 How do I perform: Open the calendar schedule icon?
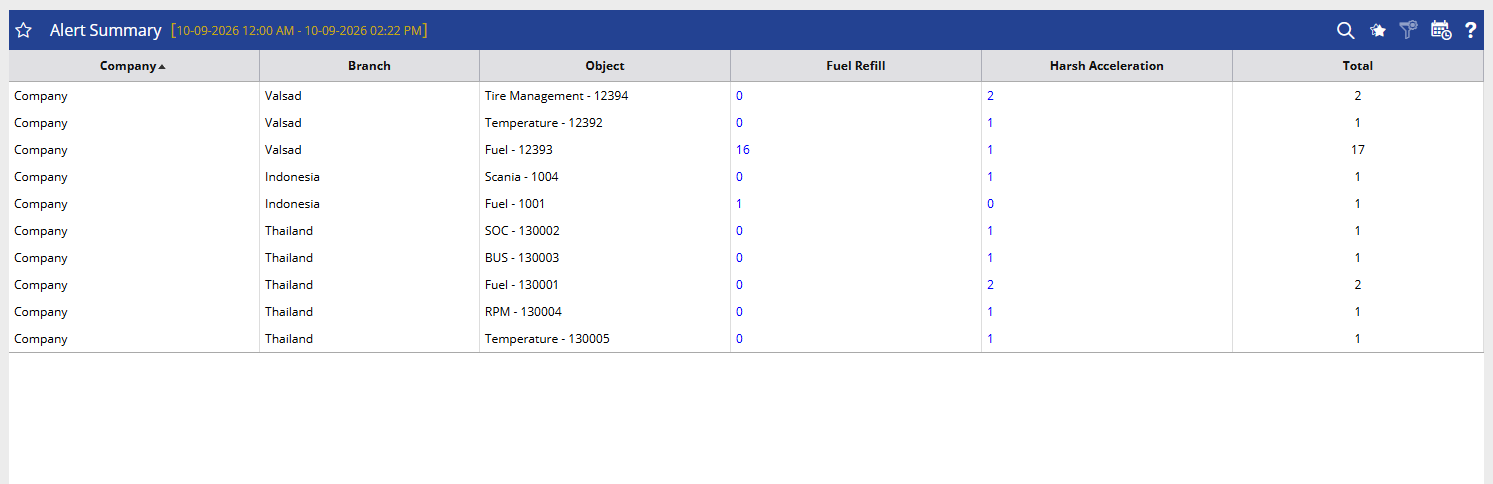[1440, 30]
